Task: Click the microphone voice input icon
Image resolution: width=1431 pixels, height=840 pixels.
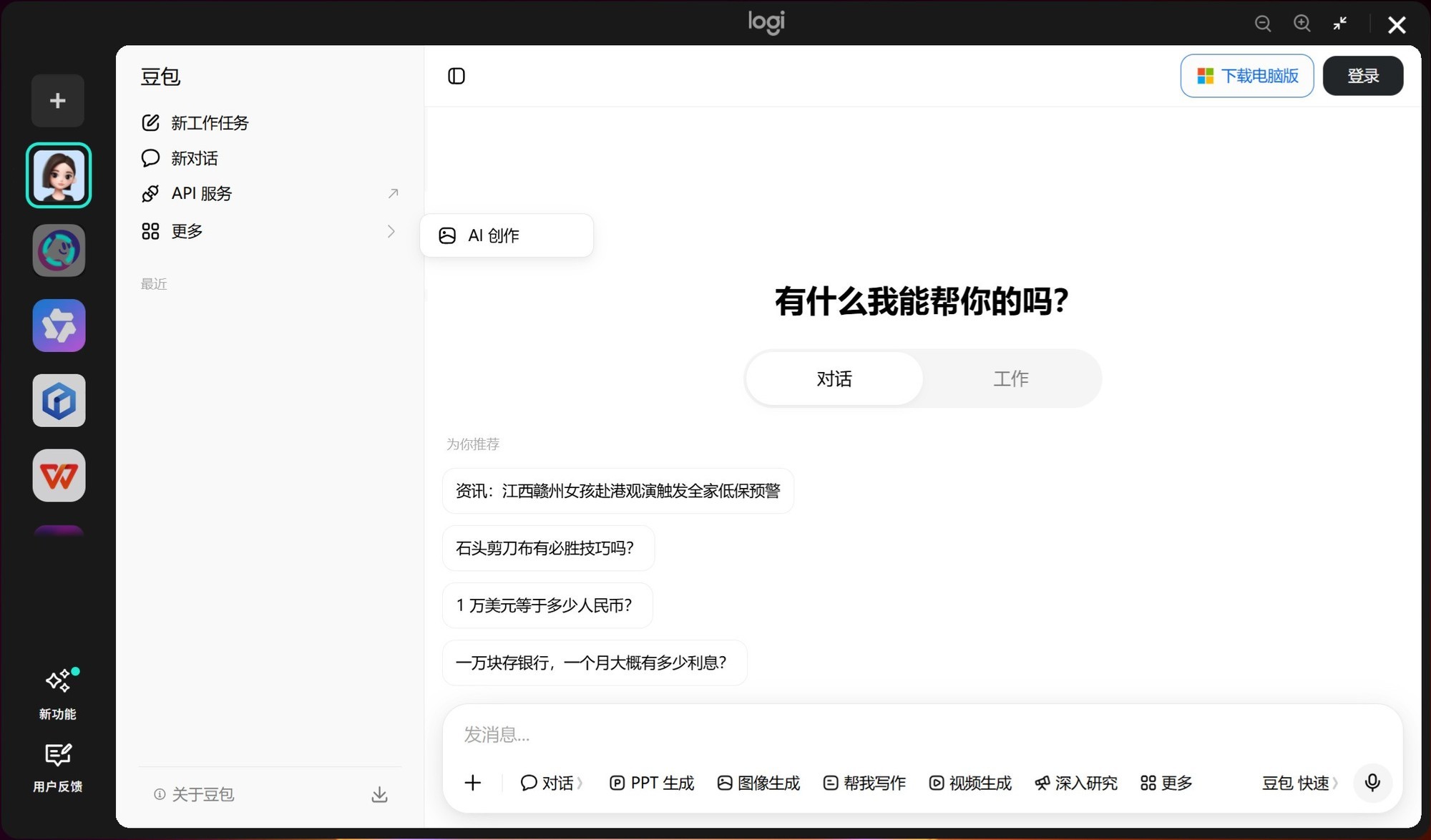Action: [x=1372, y=783]
